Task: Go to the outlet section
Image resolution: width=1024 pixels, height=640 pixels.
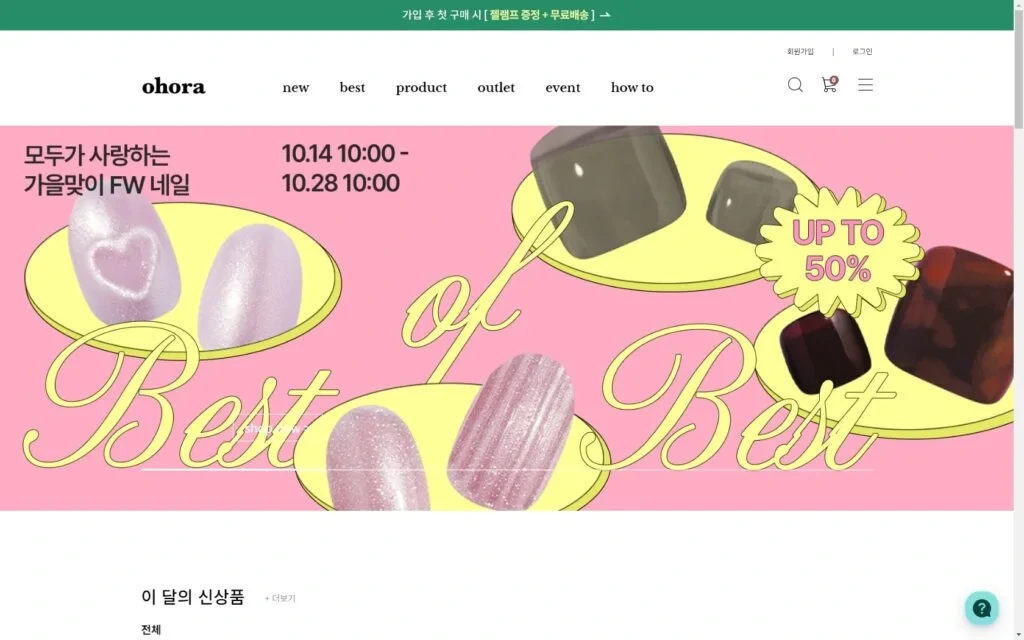Action: (x=496, y=88)
